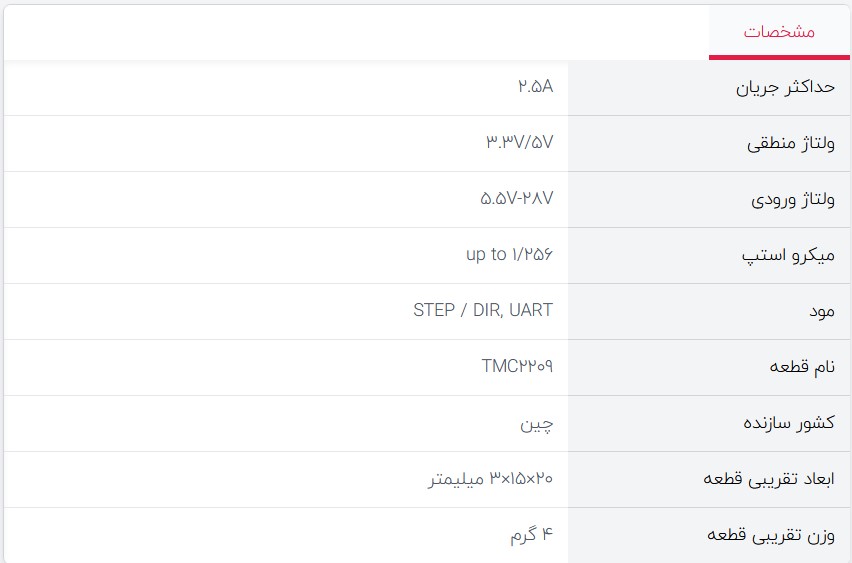
Task: Click the وزن تقریبی قطعه row label
Action: [771, 535]
